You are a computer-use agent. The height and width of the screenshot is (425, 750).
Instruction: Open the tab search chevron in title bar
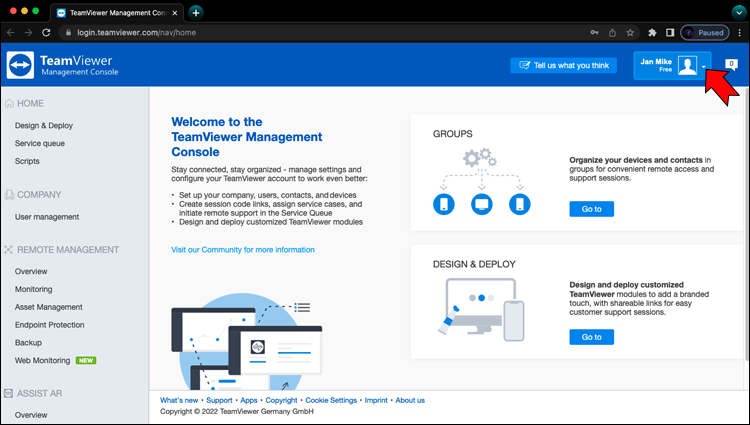[739, 13]
